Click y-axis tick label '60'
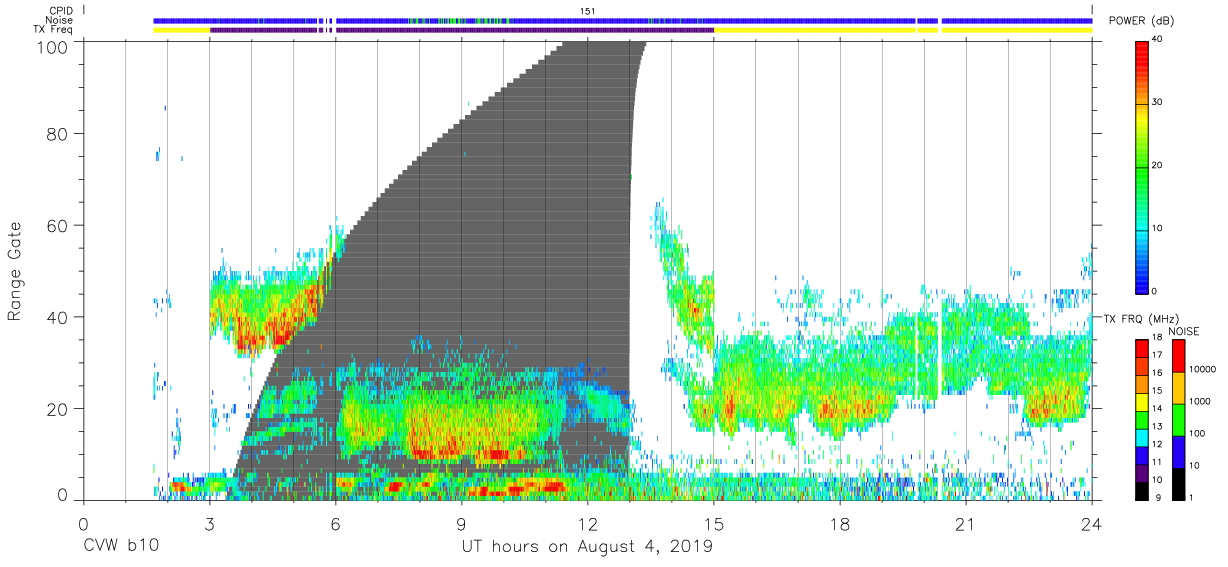The width and height of the screenshot is (1228, 567). 58,226
